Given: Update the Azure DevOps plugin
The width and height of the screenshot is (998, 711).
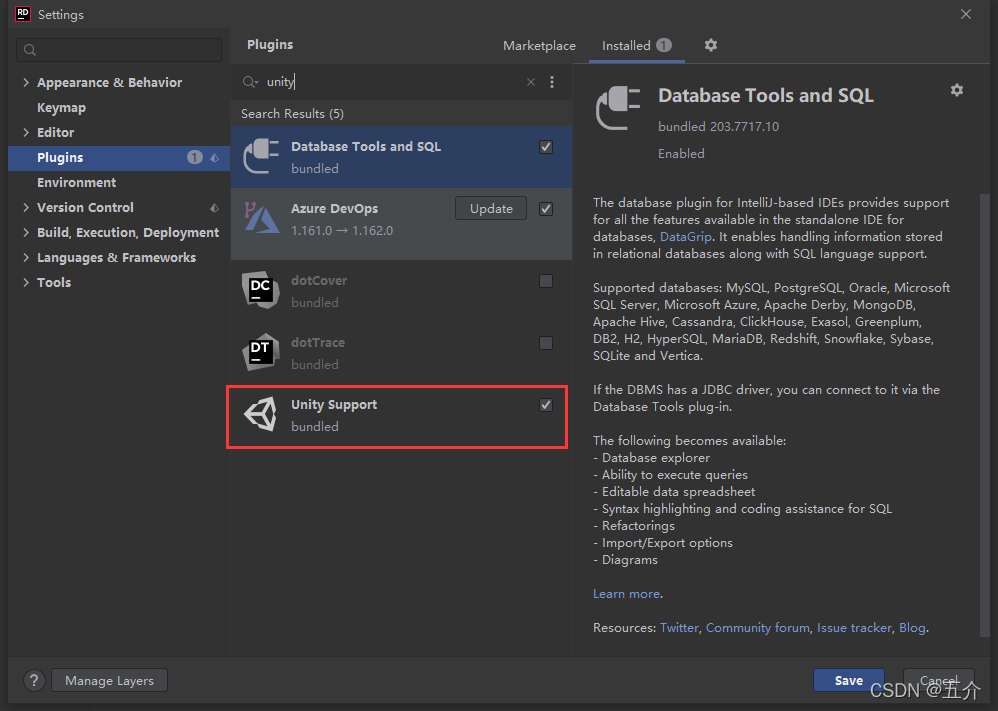Looking at the screenshot, I should (491, 209).
